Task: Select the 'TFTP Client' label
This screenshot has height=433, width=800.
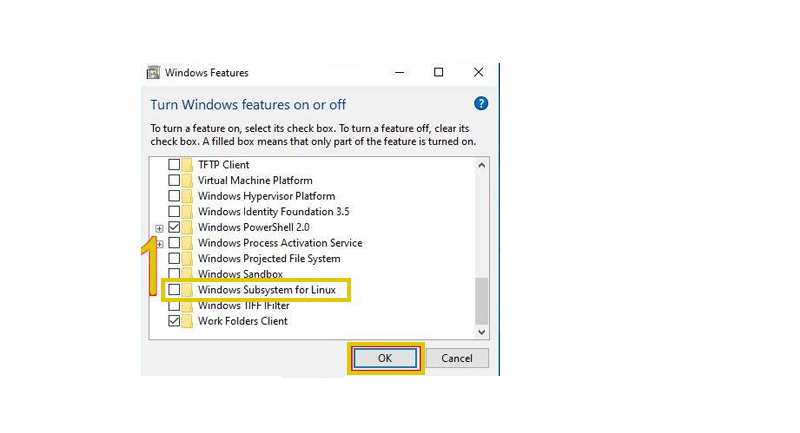Action: [x=223, y=165]
